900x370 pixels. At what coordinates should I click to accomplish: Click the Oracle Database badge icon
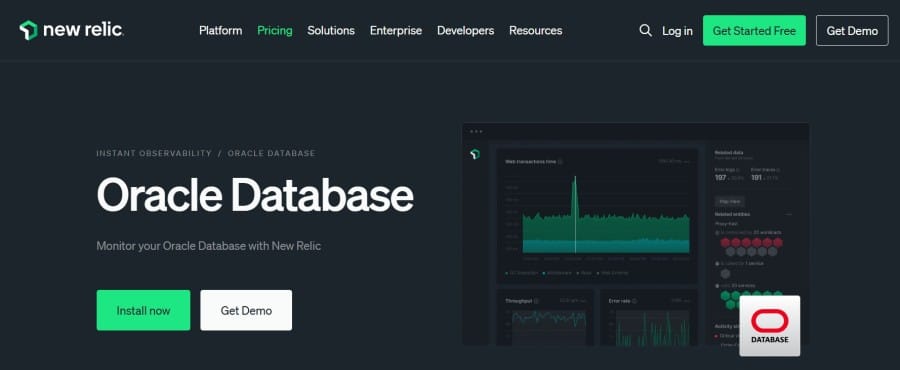[770, 325]
